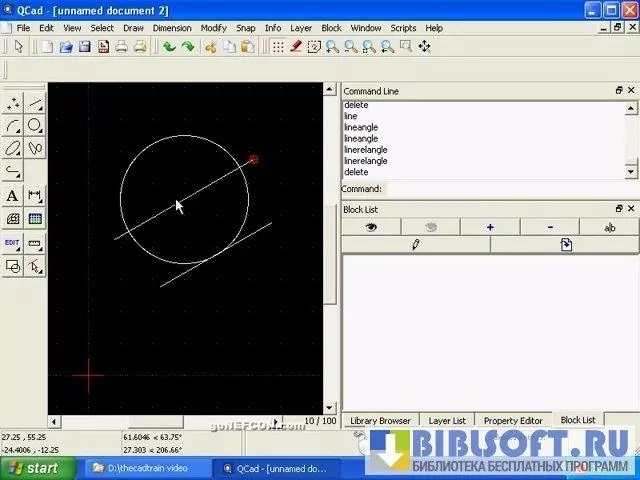The image size is (640, 480).
Task: Switch to the Layer List tab
Action: coord(446,420)
